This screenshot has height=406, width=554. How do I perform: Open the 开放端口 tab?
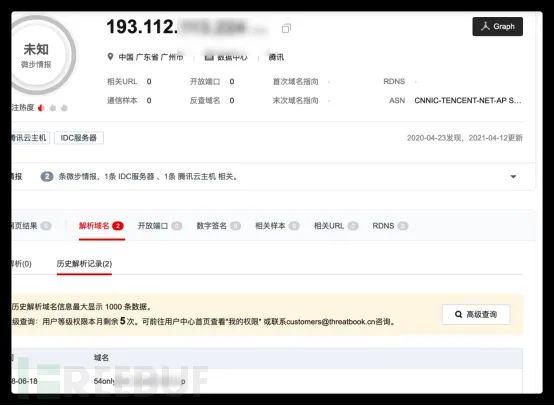(160, 226)
